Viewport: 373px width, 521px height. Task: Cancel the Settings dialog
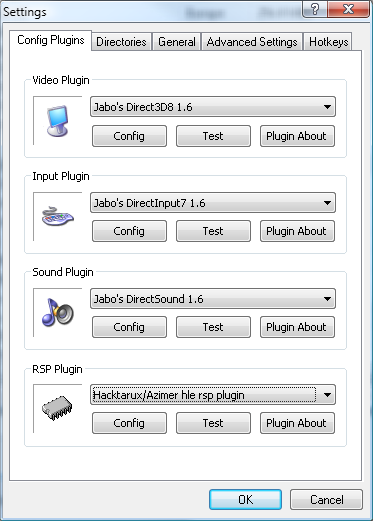(x=326, y=499)
